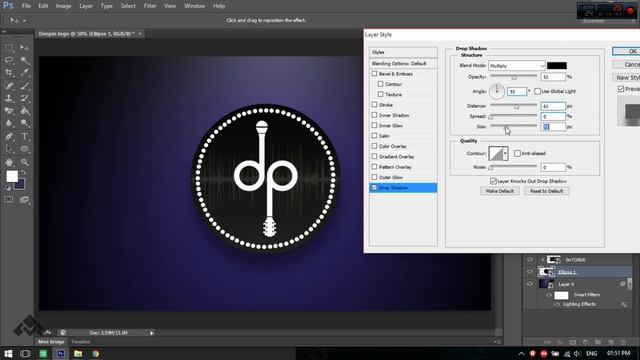Hide the Layer 0 layer

click(x=530, y=284)
